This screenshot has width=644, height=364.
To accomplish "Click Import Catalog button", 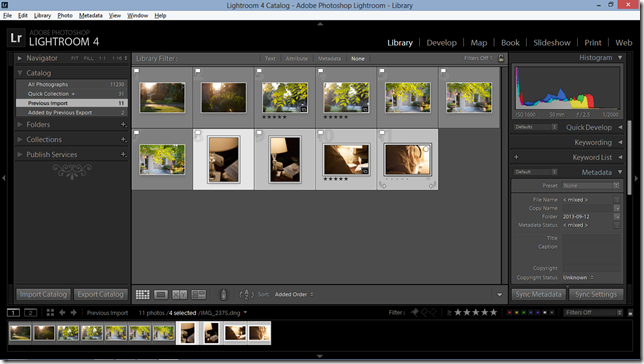I will pos(43,295).
